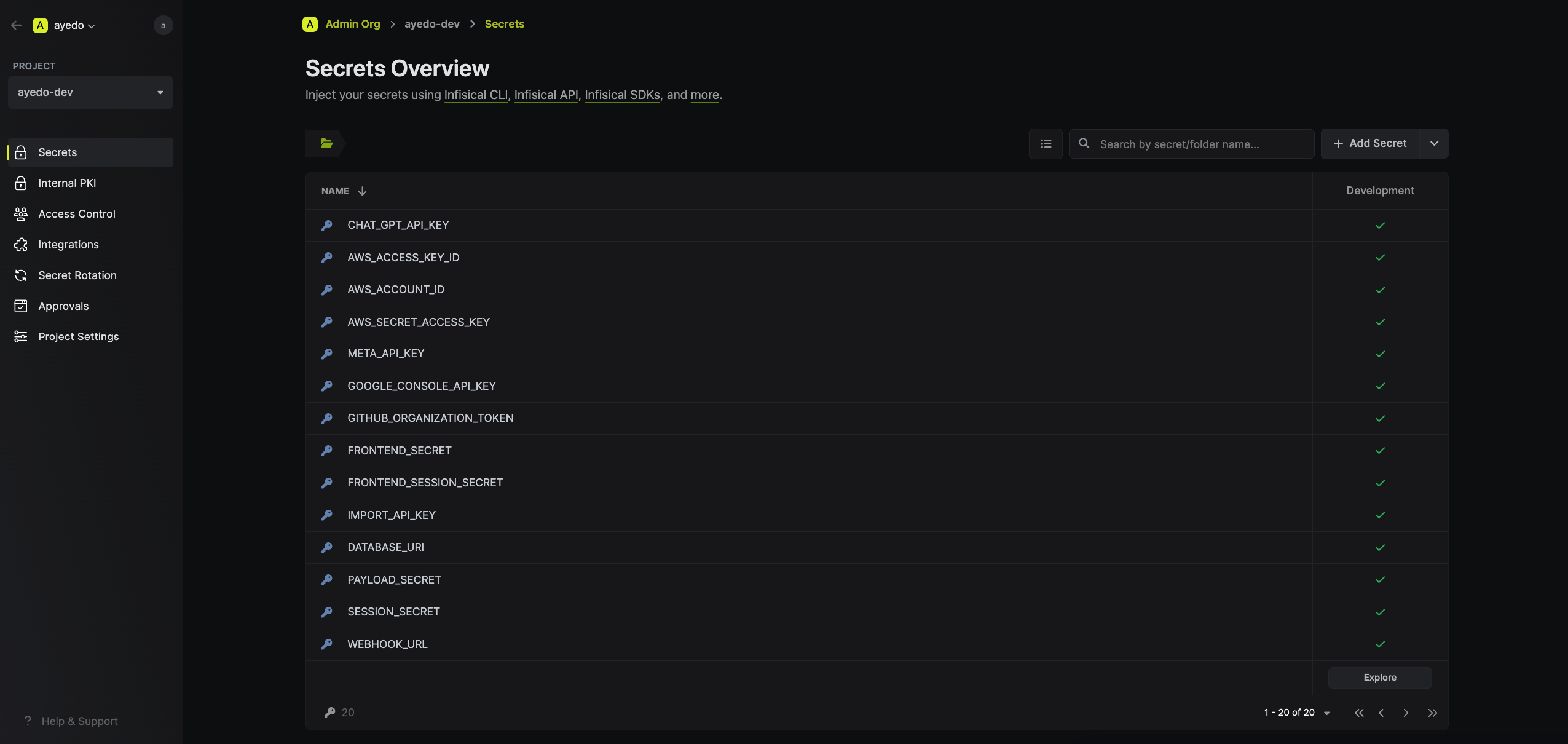Click the list view filter icon button
This screenshot has height=744, width=1568.
pyautogui.click(x=1046, y=144)
